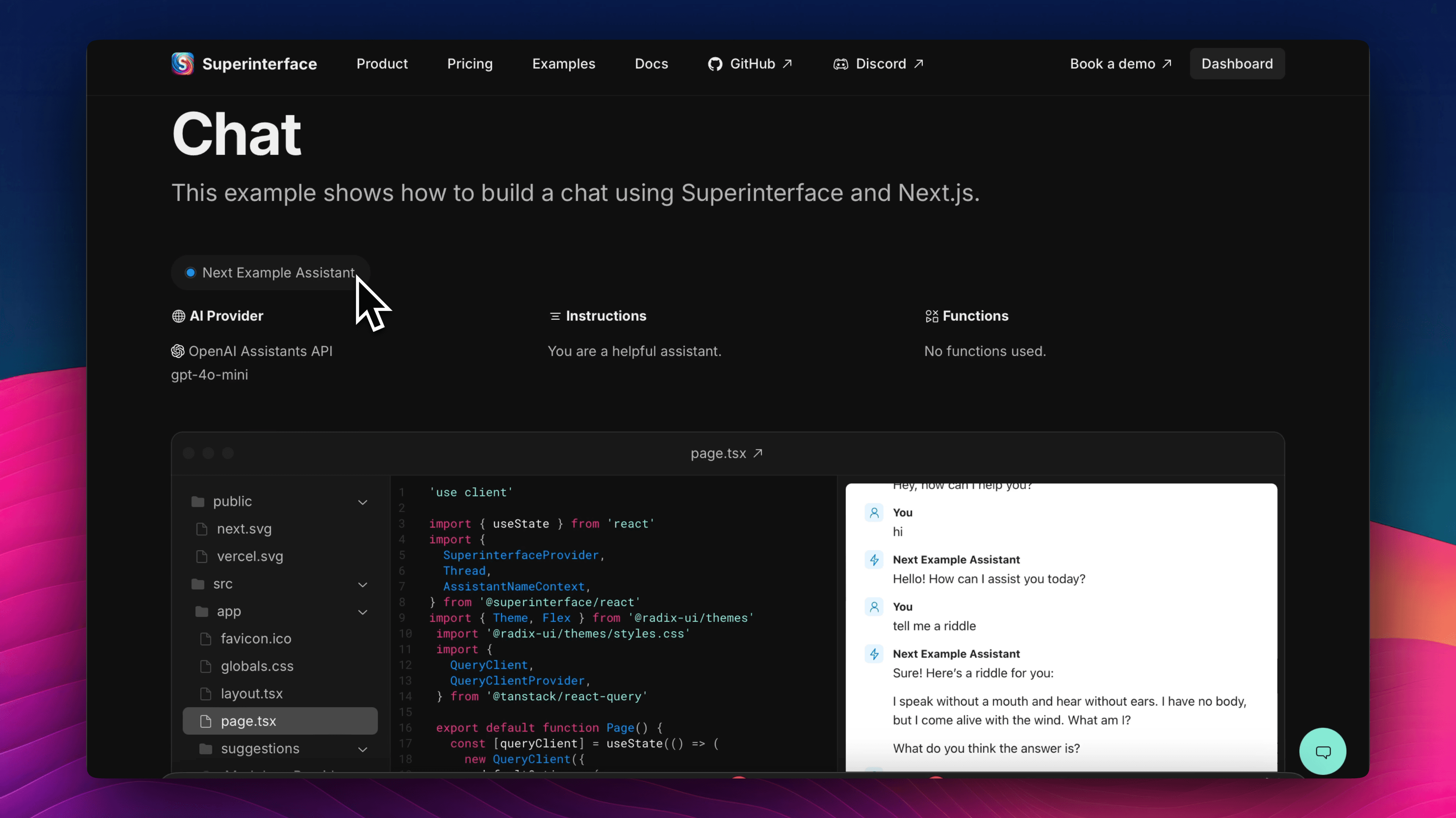The image size is (1456, 818).
Task: Select the page.tsx file in sidebar
Action: [248, 721]
